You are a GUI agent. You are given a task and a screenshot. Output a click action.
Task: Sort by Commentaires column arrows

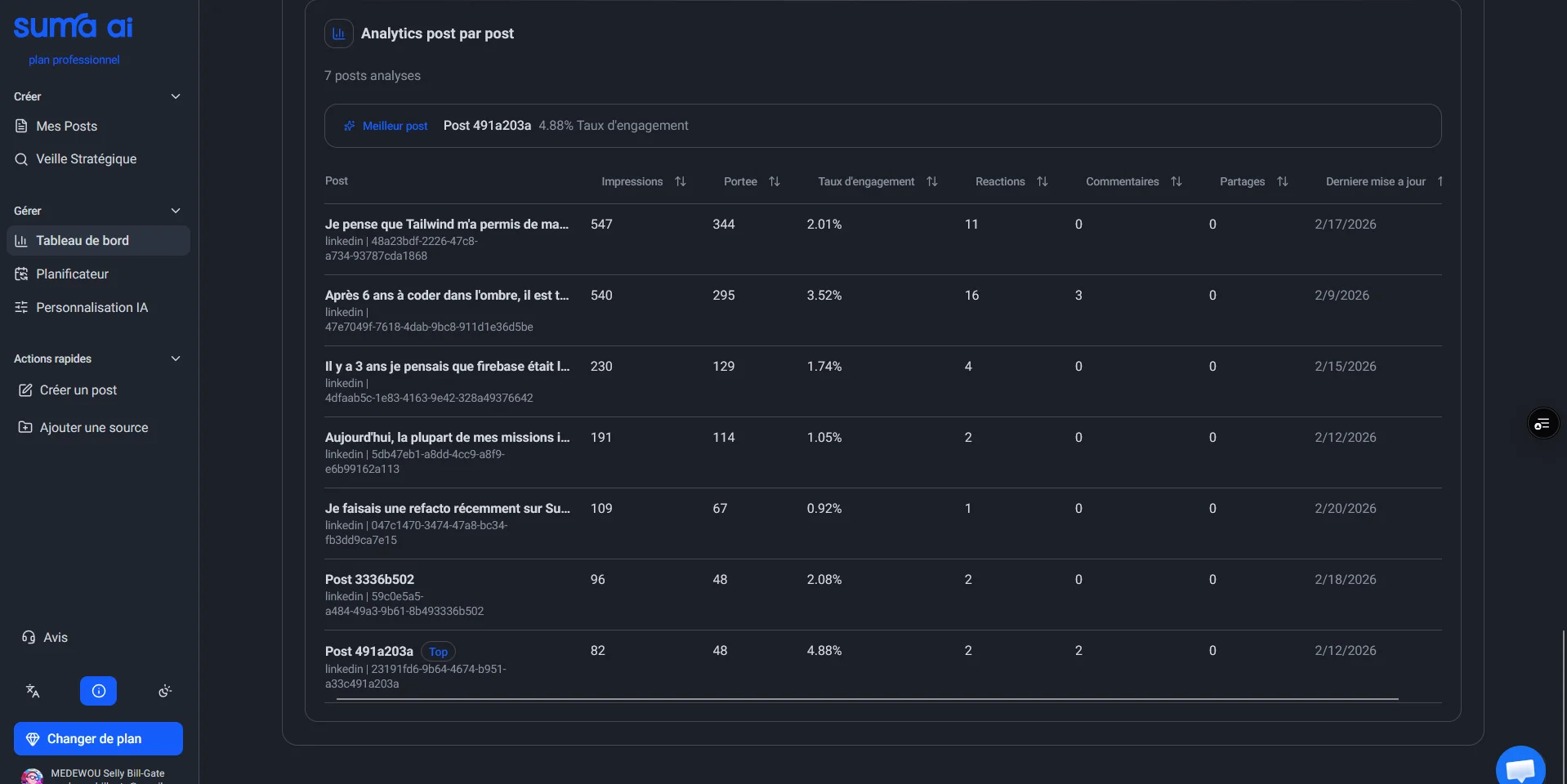pos(1176,181)
